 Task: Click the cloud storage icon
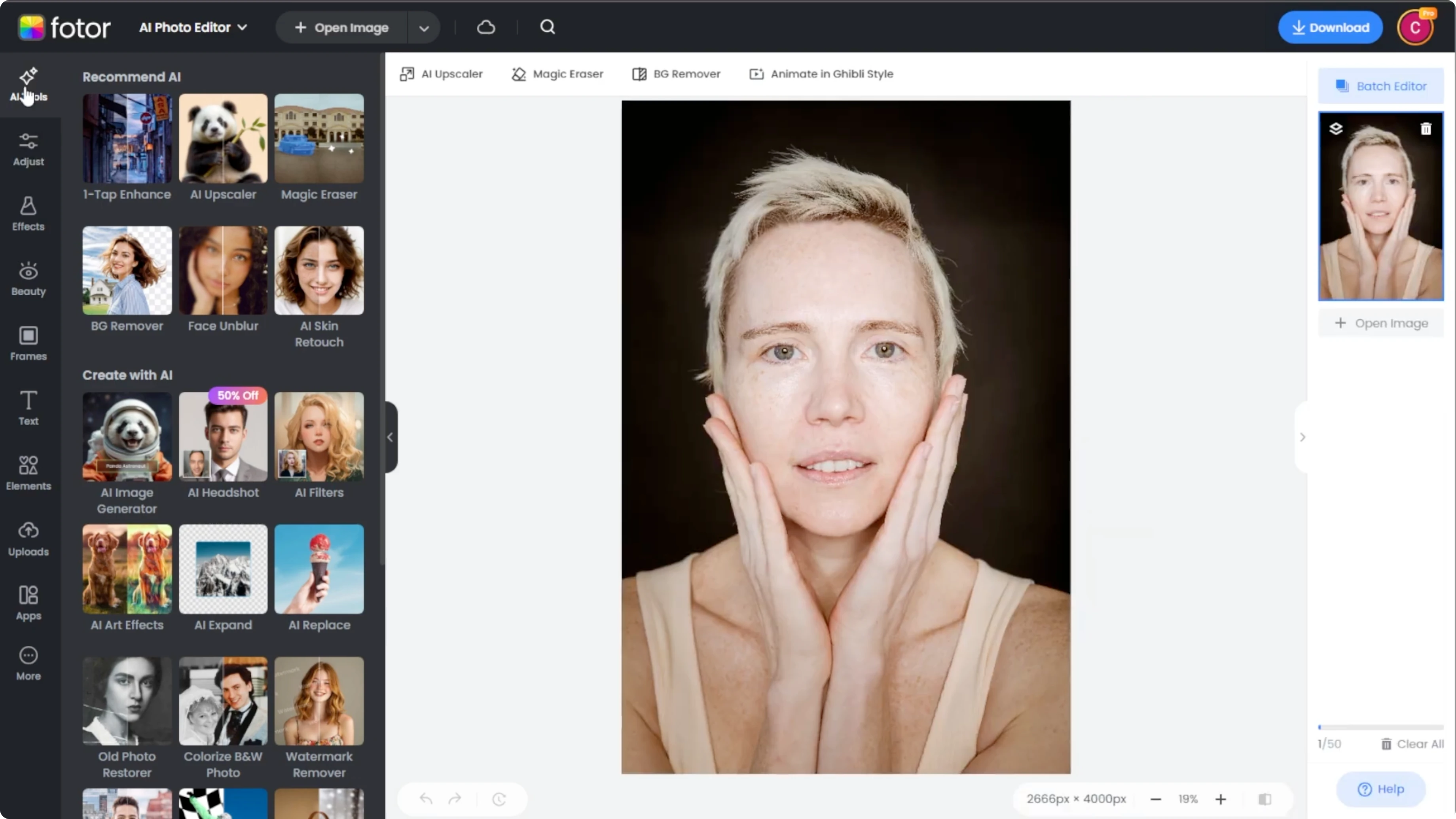click(x=486, y=27)
